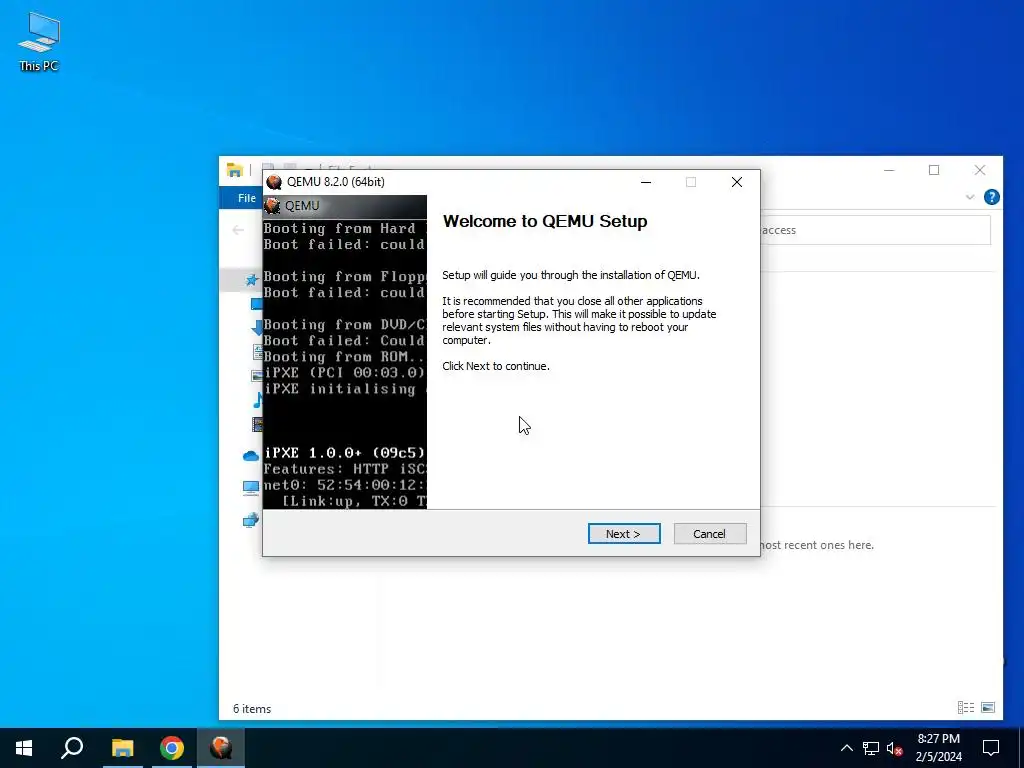Click the File Explorer folder title icon

[234, 170]
